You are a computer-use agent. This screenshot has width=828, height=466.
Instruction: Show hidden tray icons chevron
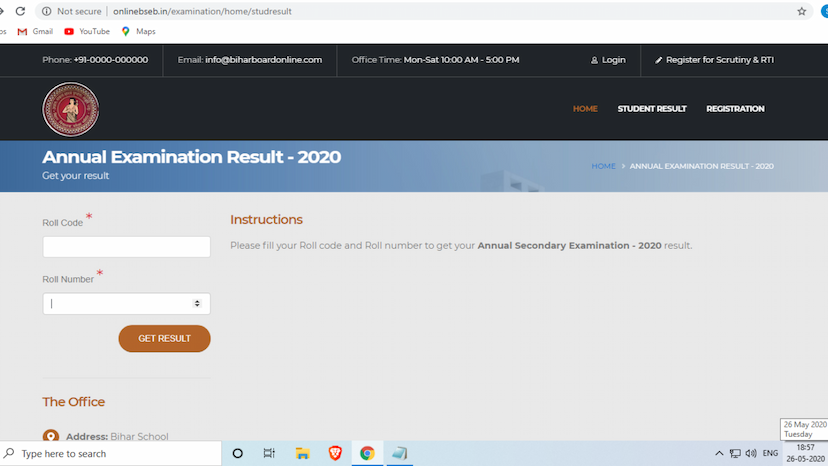point(719,453)
